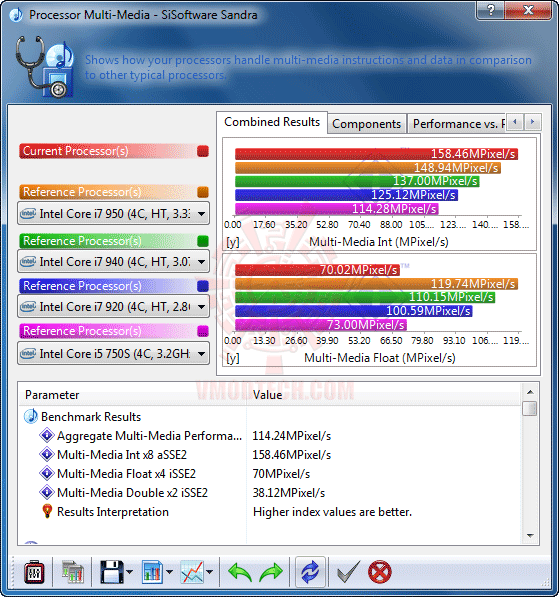The width and height of the screenshot is (559, 597).
Task: Click diamond icon beside Multi-Media Float x4
Action: pyautogui.click(x=47, y=473)
